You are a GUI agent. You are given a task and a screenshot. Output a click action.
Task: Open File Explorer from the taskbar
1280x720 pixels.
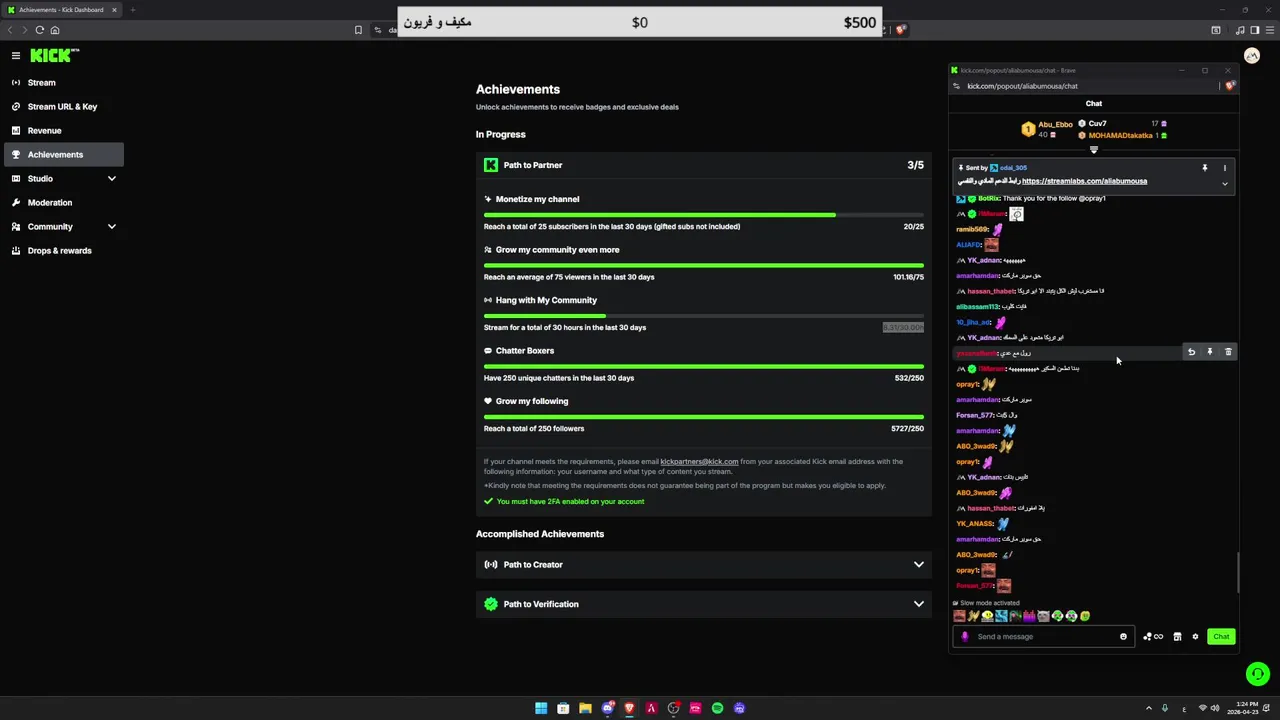[x=585, y=708]
